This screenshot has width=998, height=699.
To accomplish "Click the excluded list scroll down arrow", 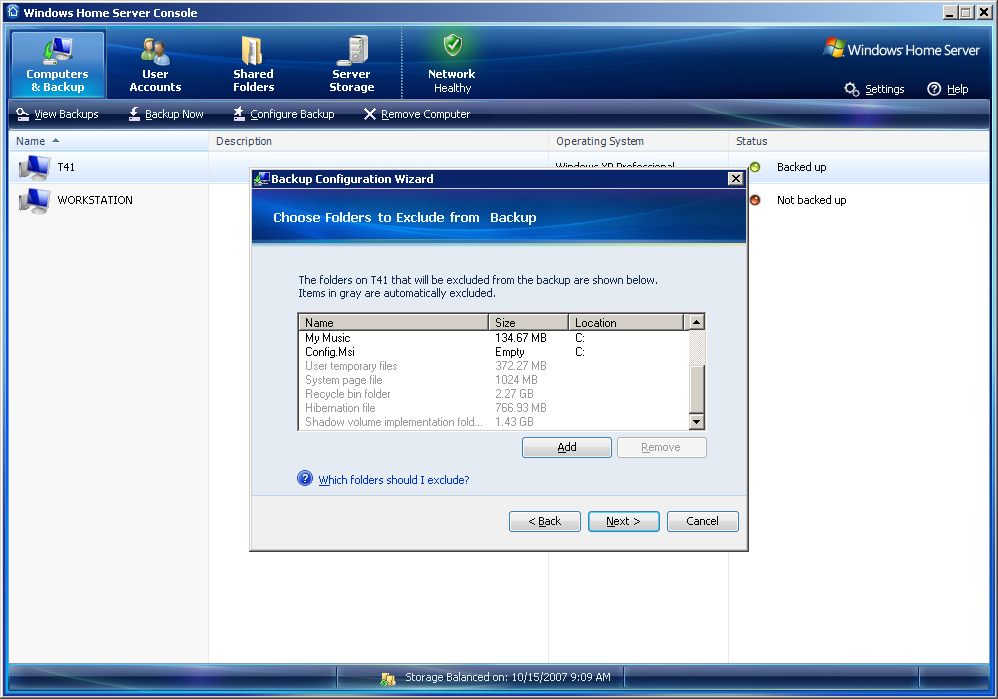I will coord(697,421).
